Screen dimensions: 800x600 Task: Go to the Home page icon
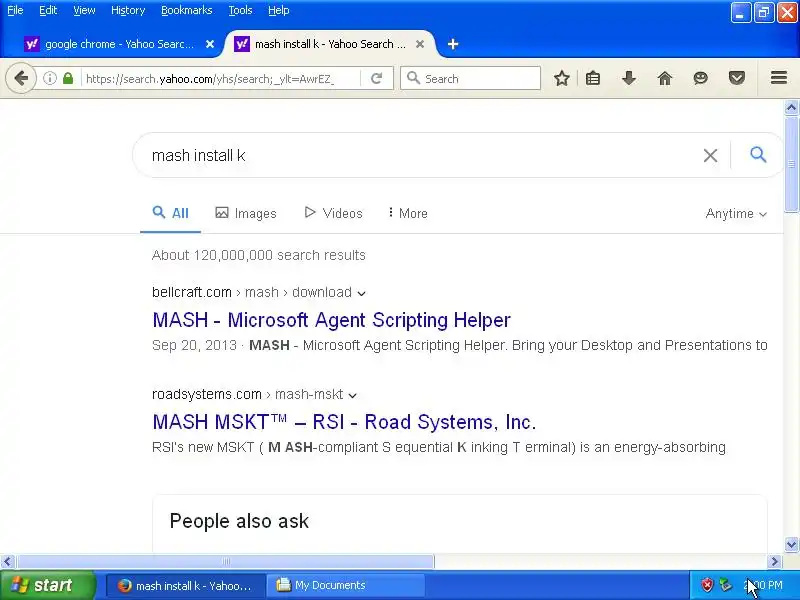(665, 78)
